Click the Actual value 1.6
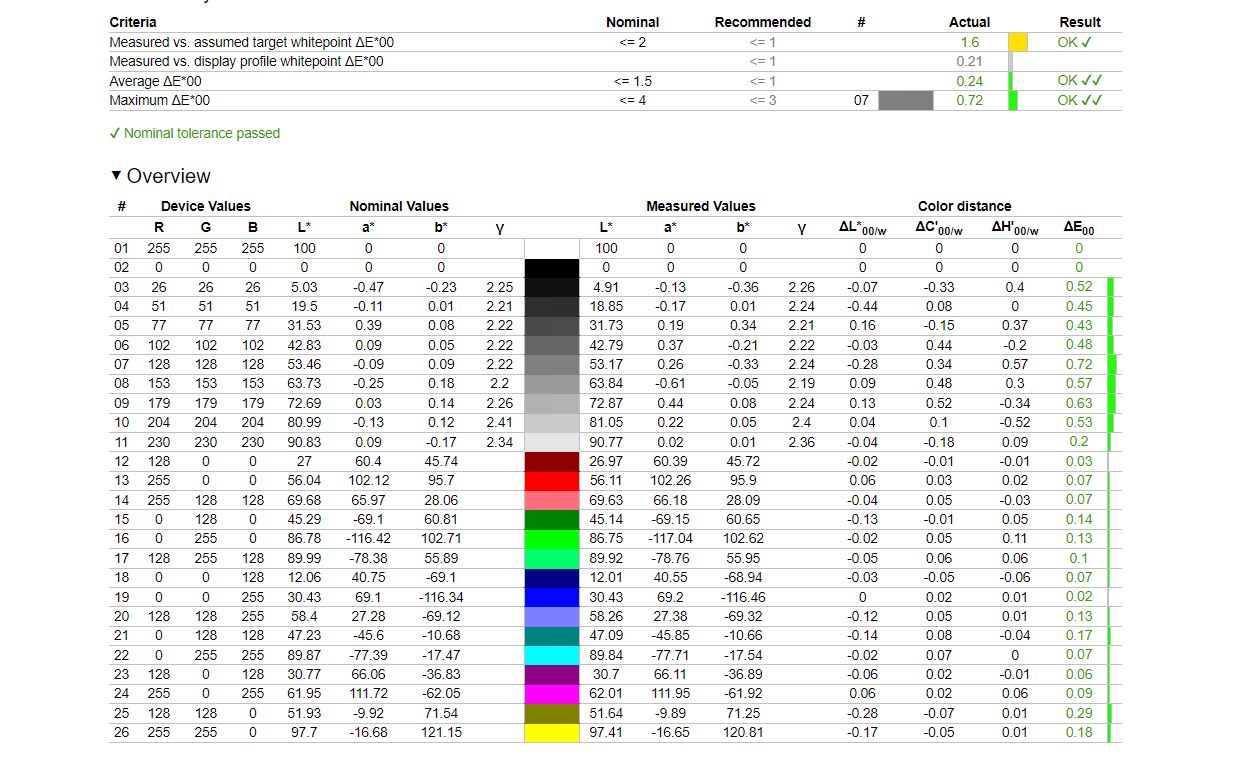The image size is (1252, 759). point(969,43)
